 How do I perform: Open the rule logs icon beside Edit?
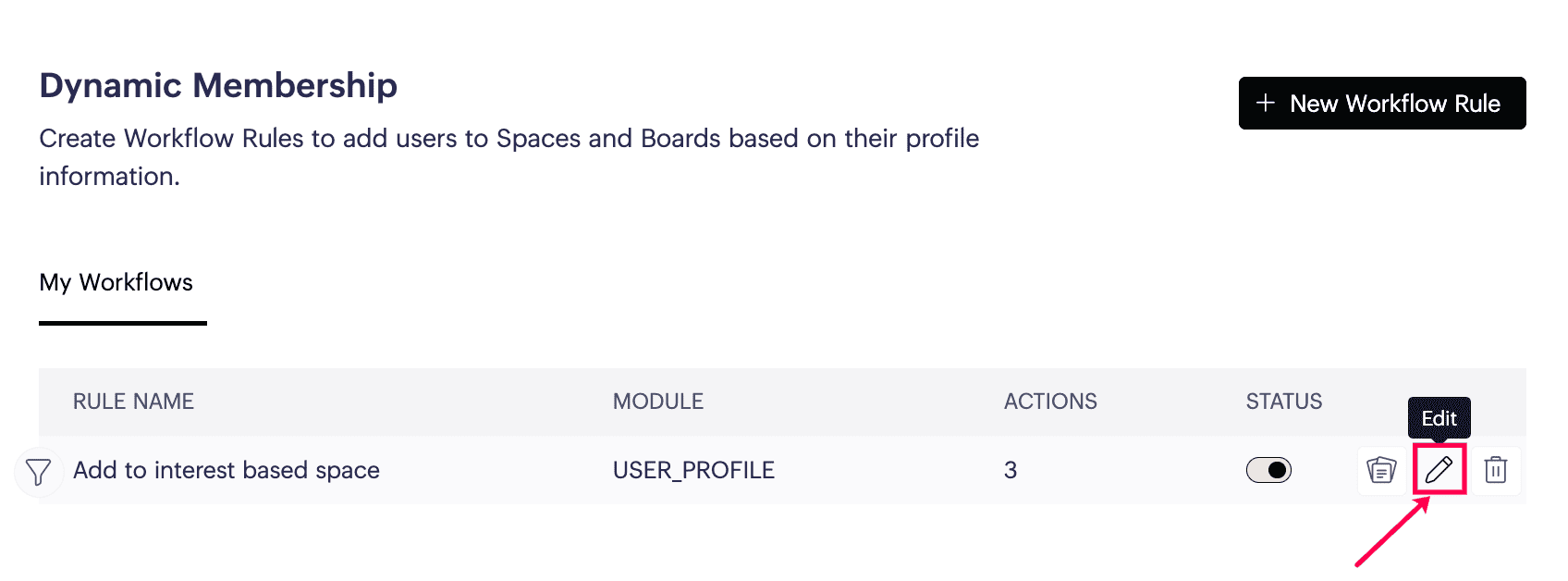[x=1381, y=470]
